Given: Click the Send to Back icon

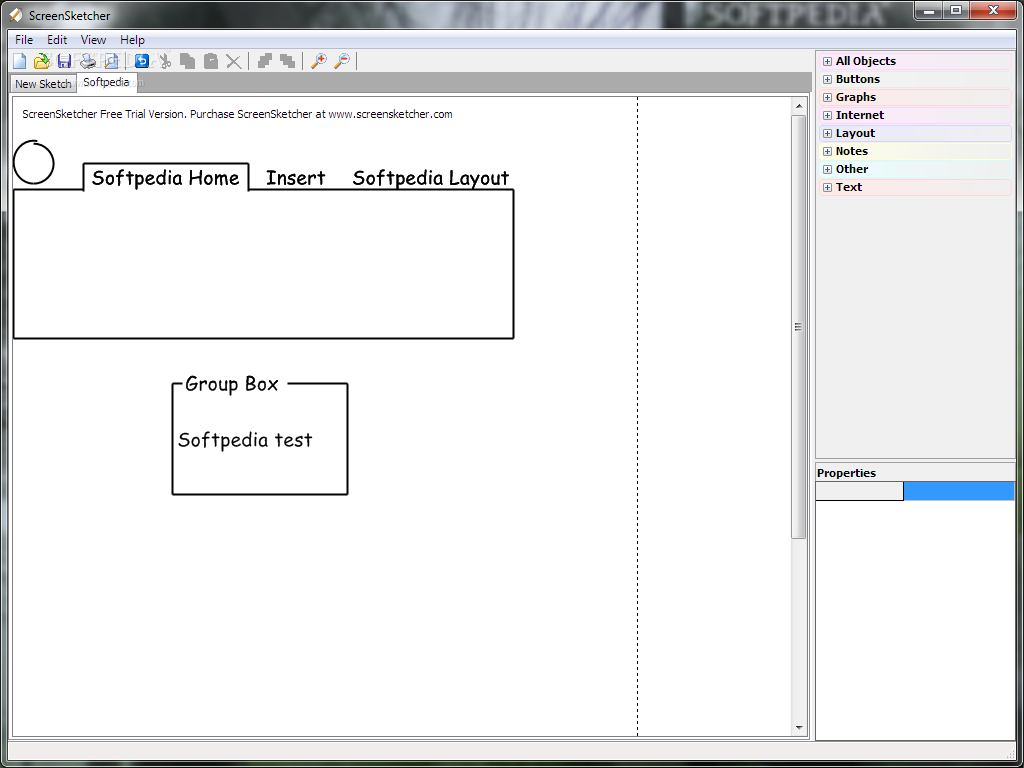Looking at the screenshot, I should 287,61.
